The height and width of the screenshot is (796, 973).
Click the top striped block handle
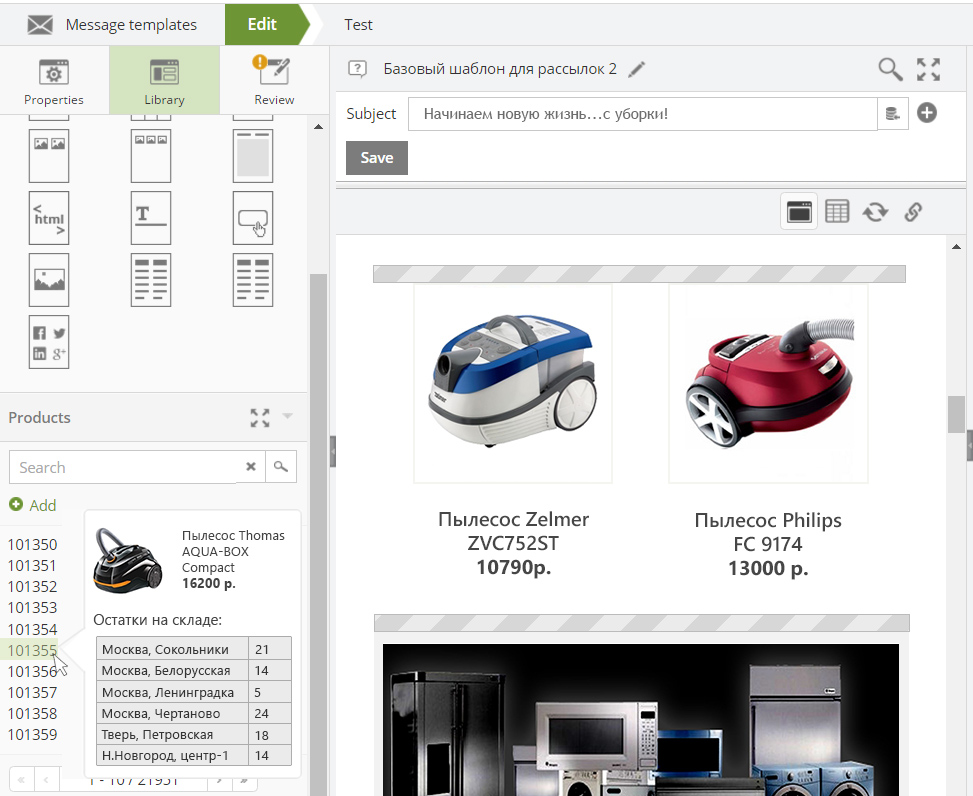(639, 274)
